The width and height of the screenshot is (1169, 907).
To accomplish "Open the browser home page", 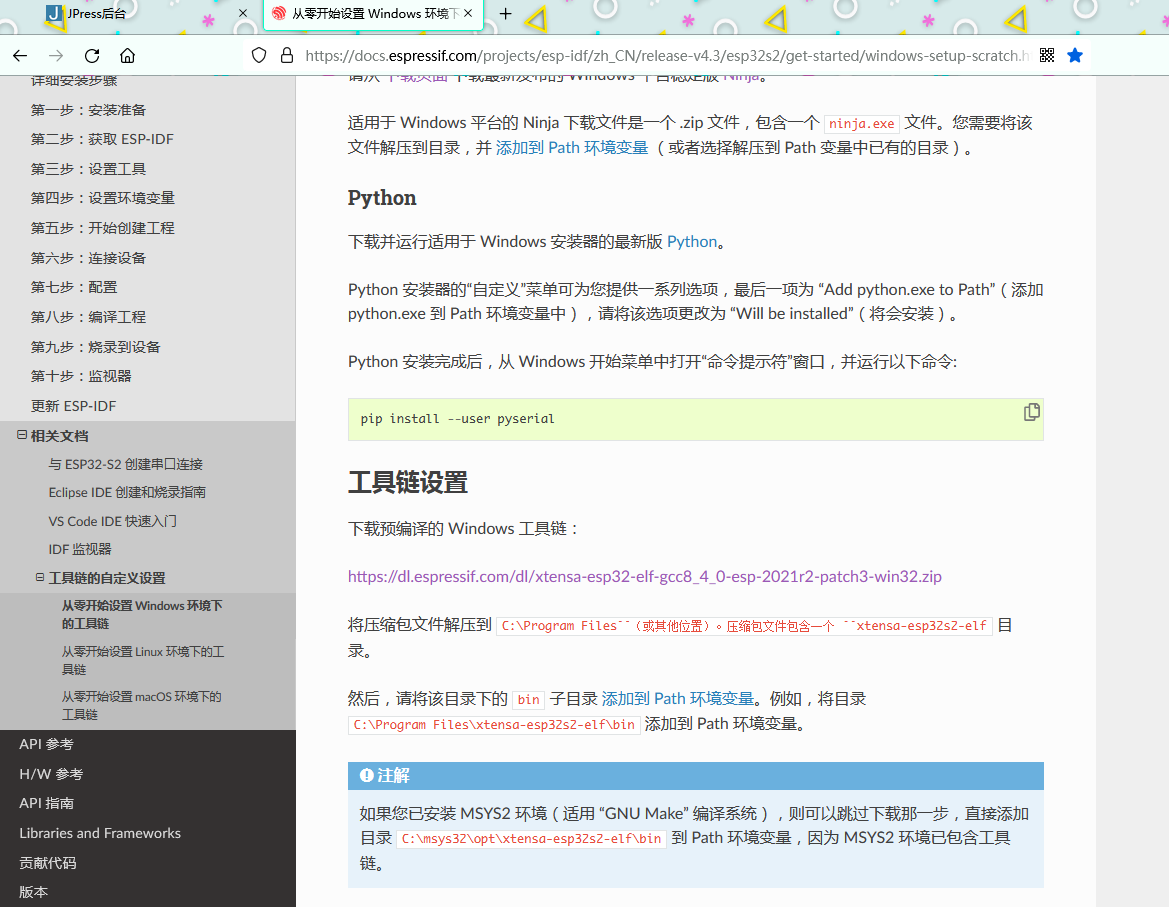I will tap(127, 56).
